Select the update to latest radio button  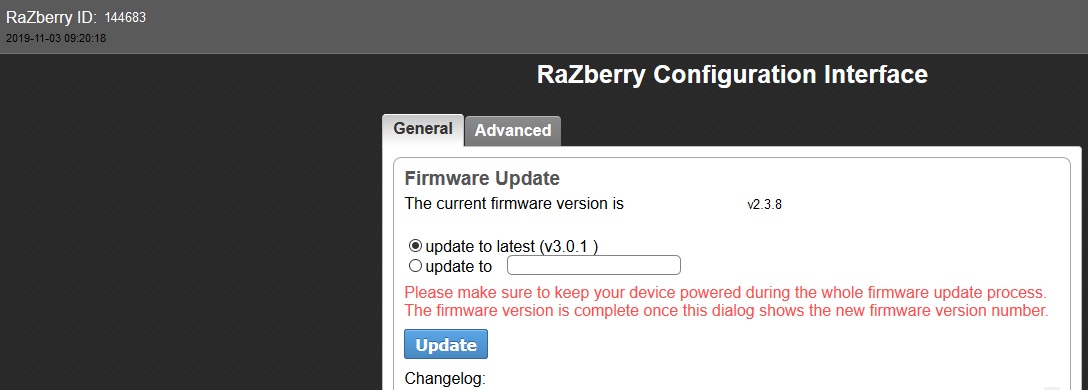click(416, 246)
